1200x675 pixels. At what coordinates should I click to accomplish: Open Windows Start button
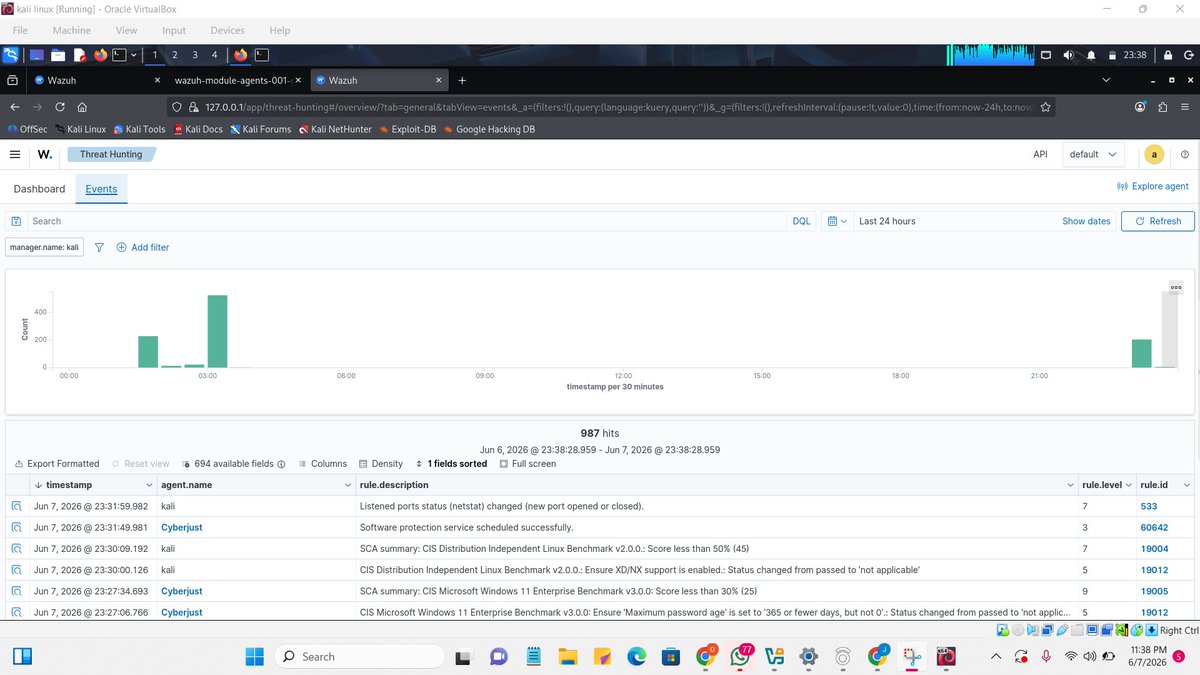tap(255, 656)
